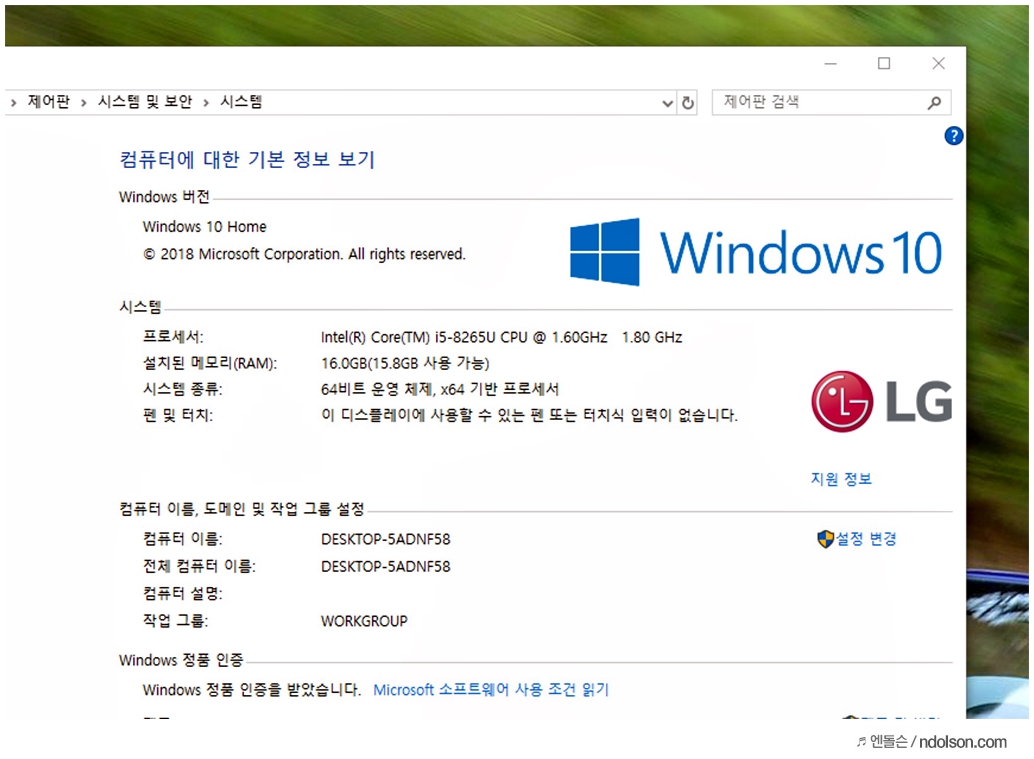Read Microsoft 소프트웨어 사용 조건 읽기 link

click(x=491, y=690)
